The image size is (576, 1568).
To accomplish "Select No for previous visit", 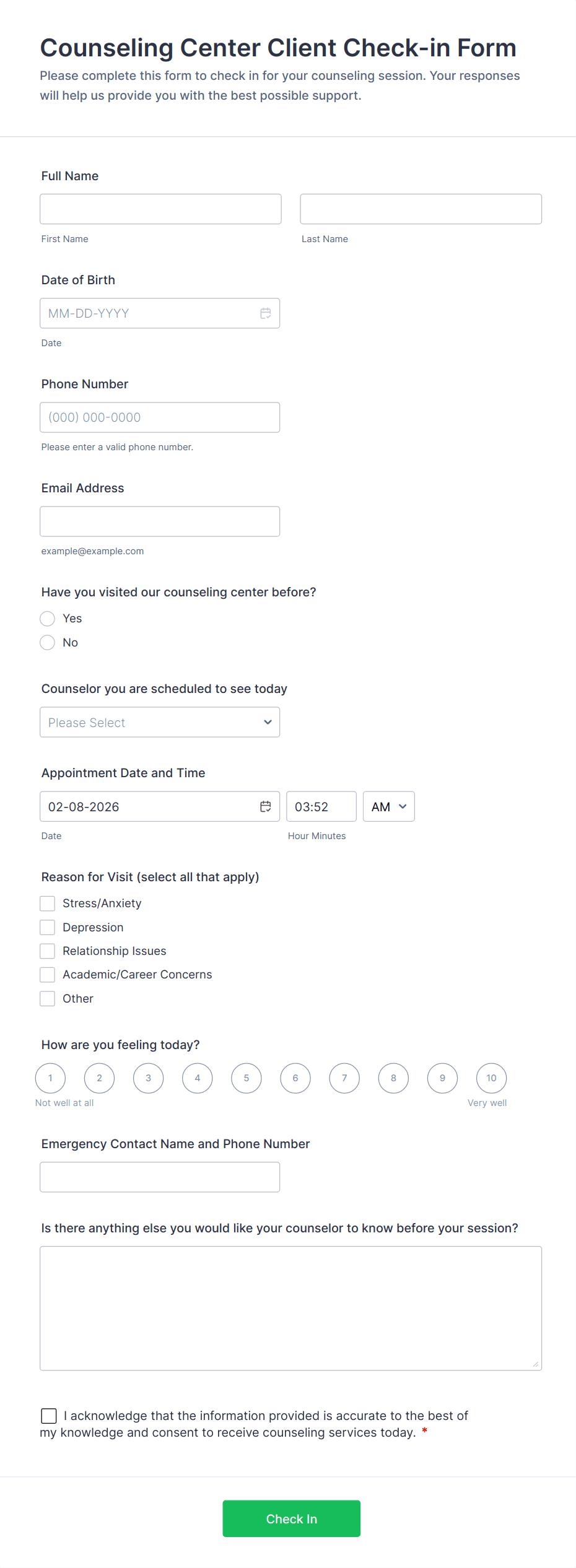I will 48,643.
